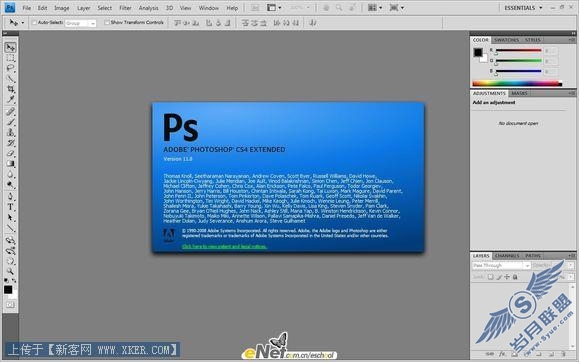Image resolution: width=579 pixels, height=362 pixels.
Task: Click the R red color slider
Action: tap(518, 50)
